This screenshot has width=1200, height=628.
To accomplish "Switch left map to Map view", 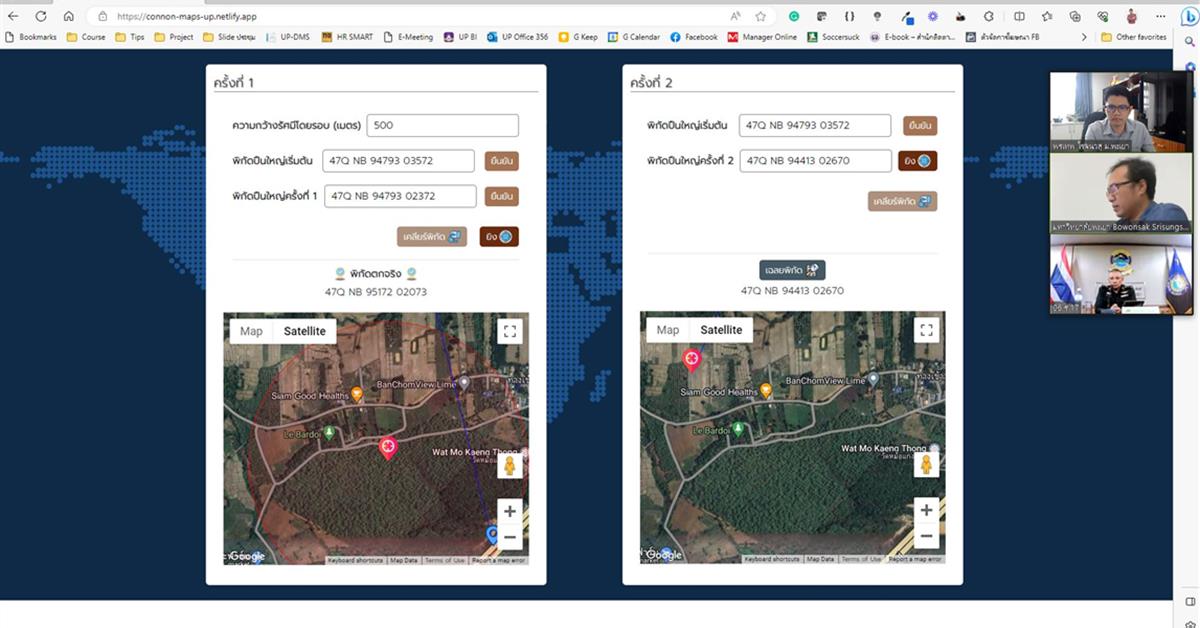I will pyautogui.click(x=251, y=331).
